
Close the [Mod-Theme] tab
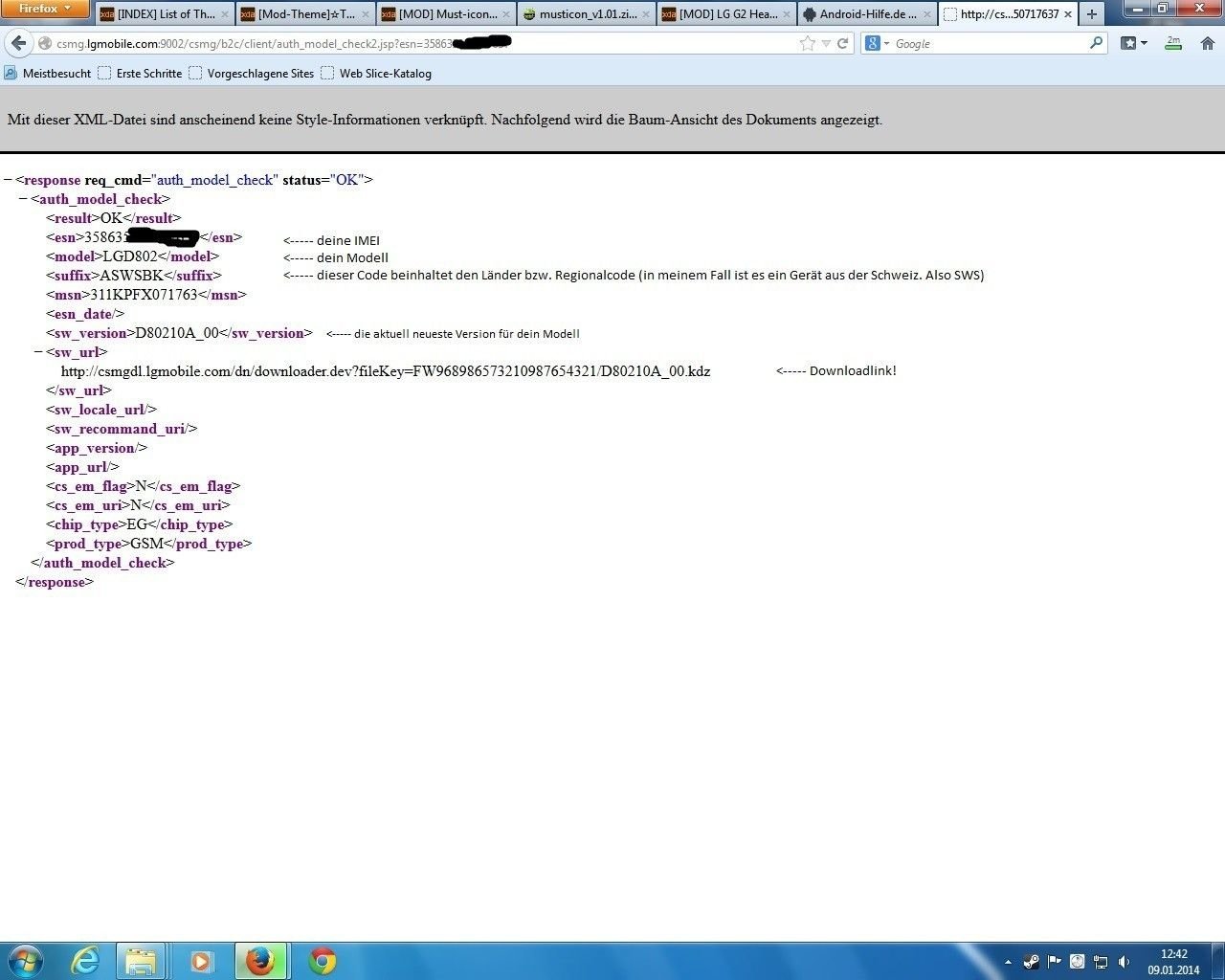coord(366,14)
